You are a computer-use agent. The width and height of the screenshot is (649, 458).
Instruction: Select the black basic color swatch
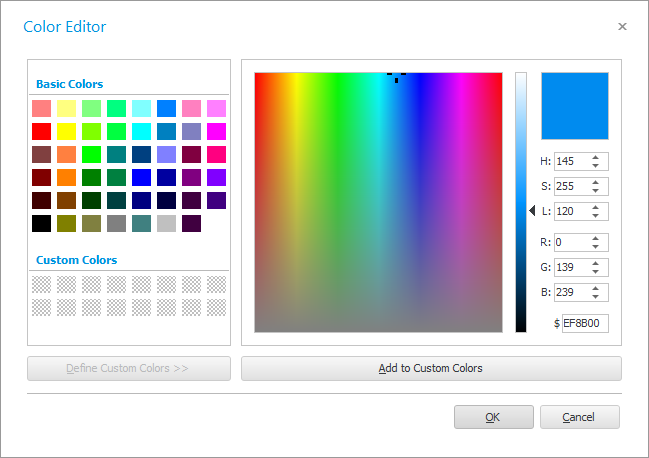pos(41,223)
